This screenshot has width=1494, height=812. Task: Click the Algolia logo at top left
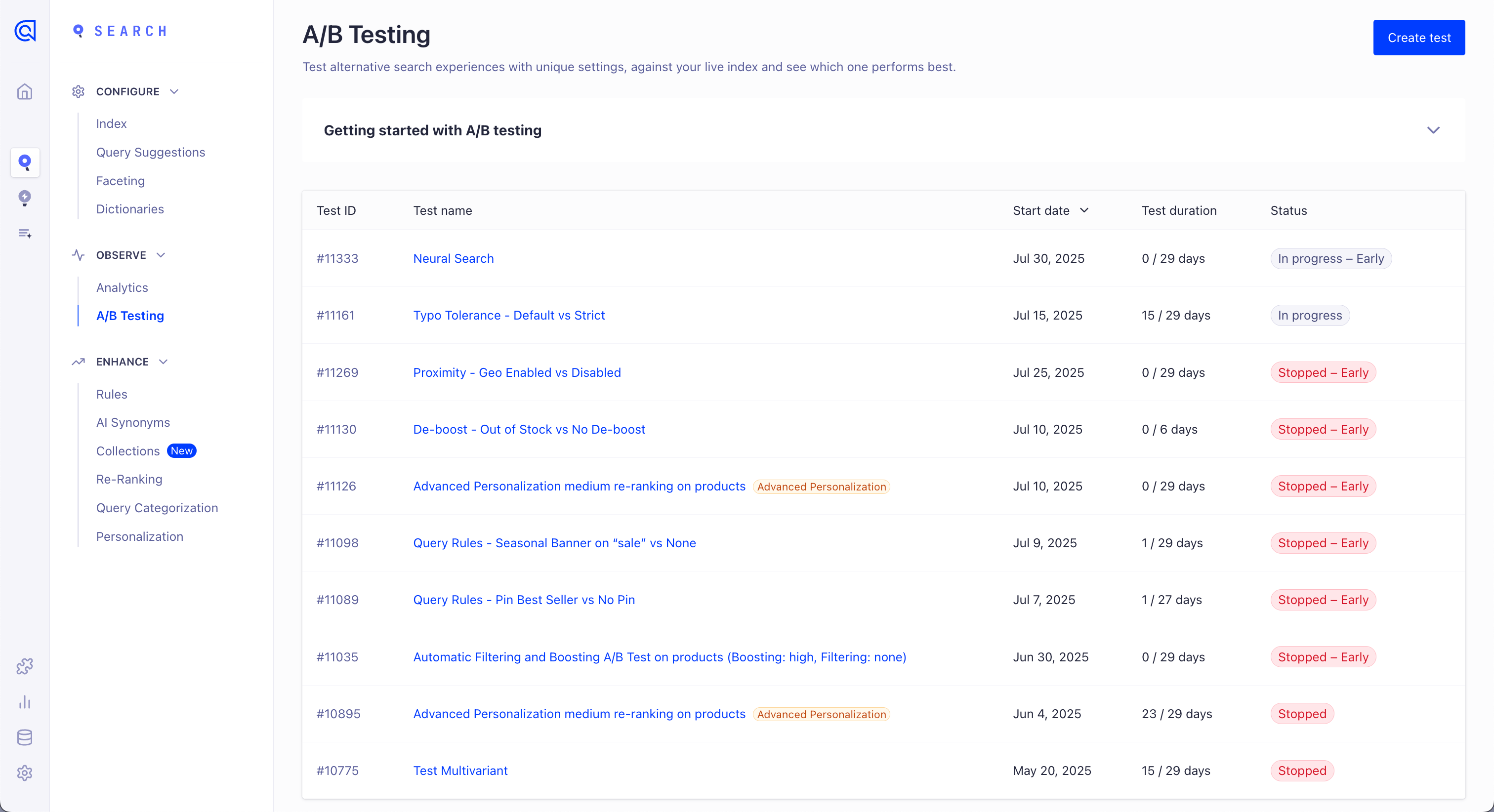point(25,31)
